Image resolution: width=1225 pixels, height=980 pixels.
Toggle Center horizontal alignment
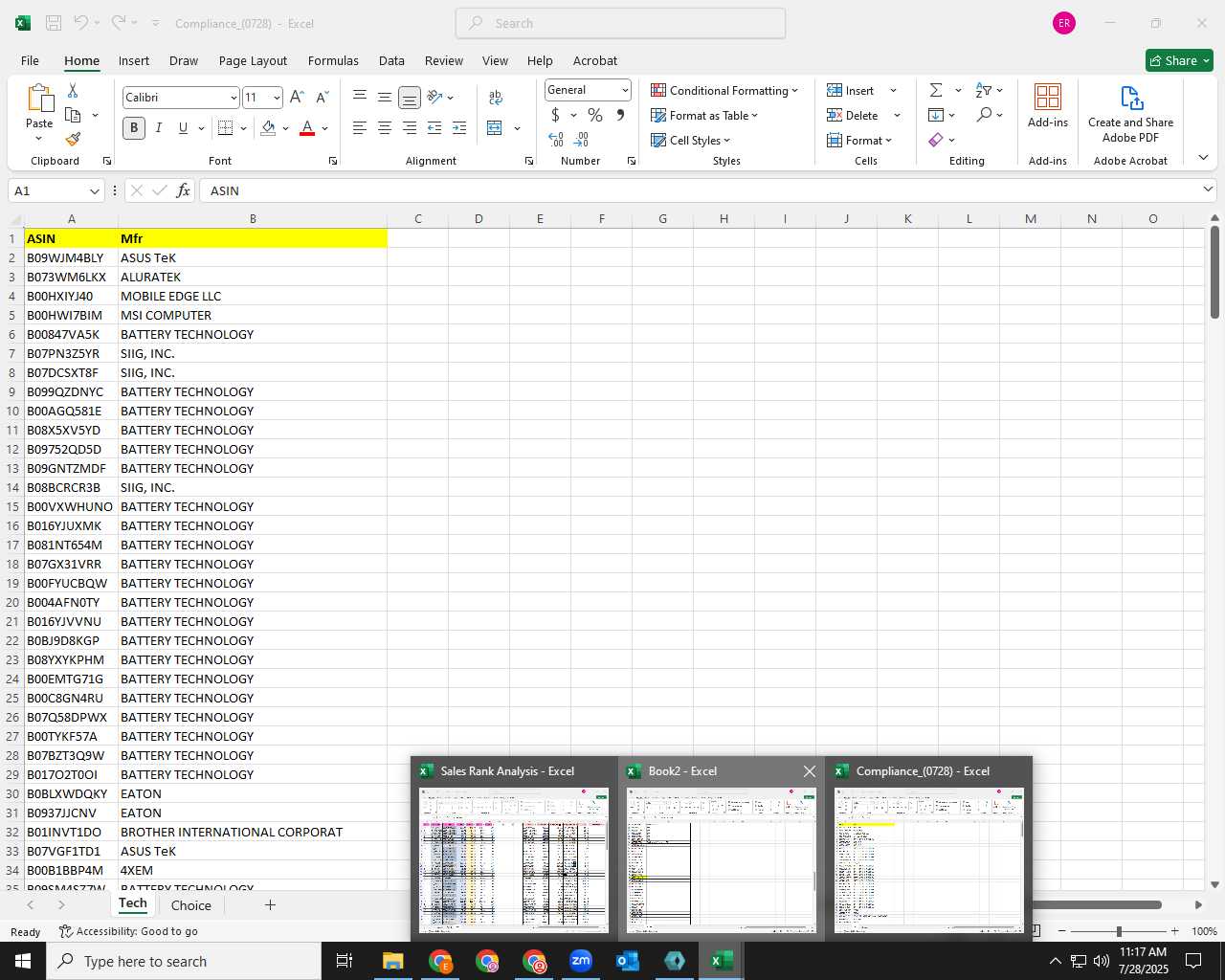(x=385, y=127)
